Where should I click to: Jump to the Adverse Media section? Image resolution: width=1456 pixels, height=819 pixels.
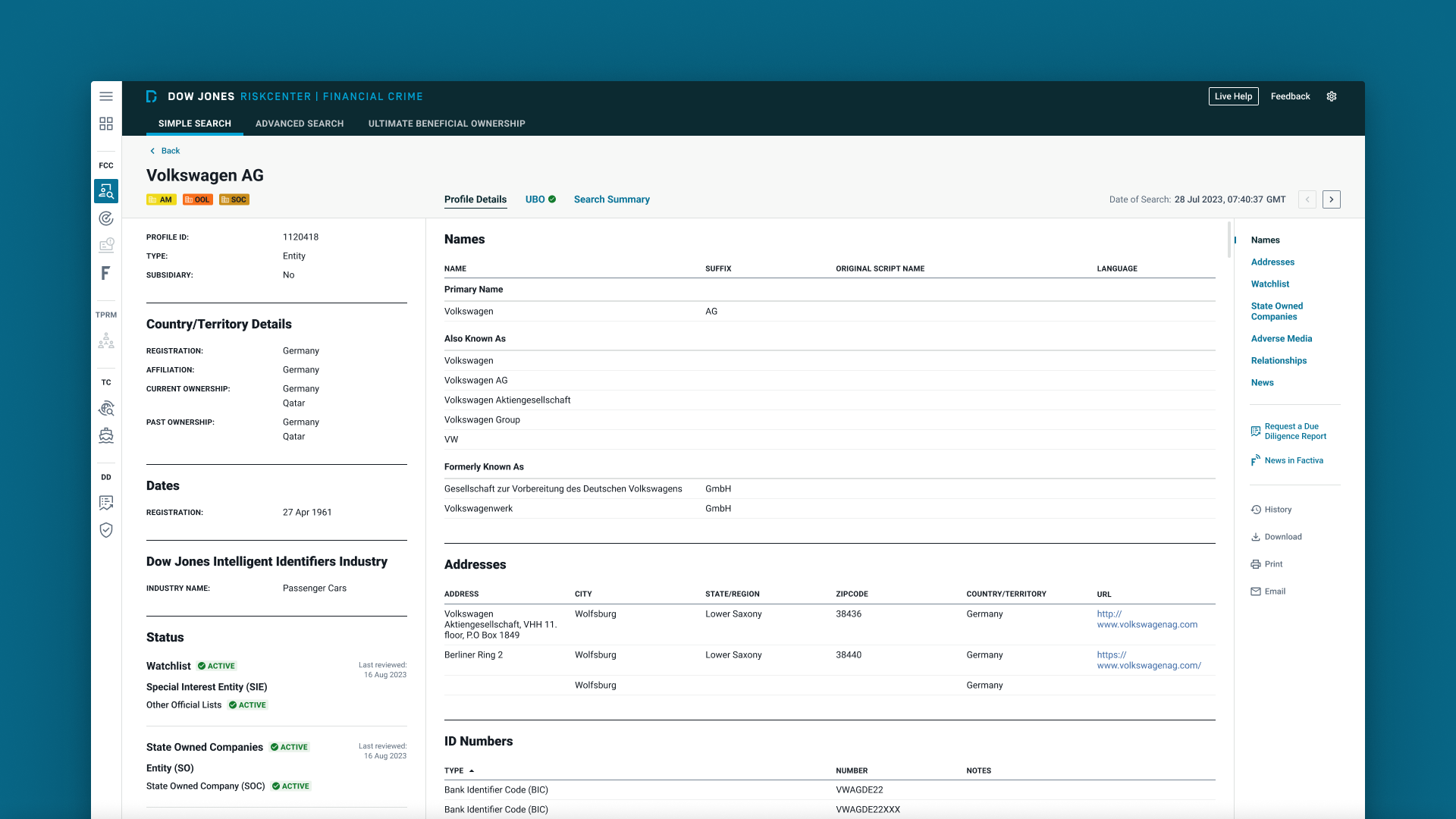[x=1282, y=339]
